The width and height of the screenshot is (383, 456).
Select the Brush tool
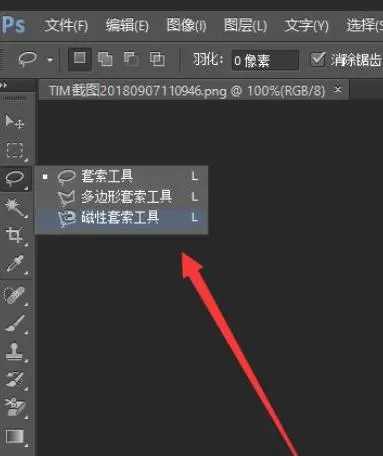[x=15, y=323]
